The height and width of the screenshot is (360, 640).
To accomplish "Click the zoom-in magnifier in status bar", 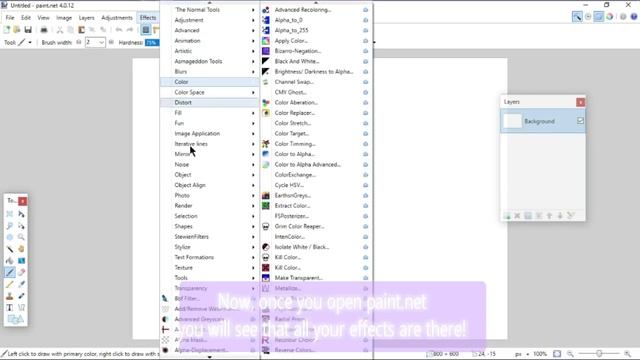I will [628, 354].
